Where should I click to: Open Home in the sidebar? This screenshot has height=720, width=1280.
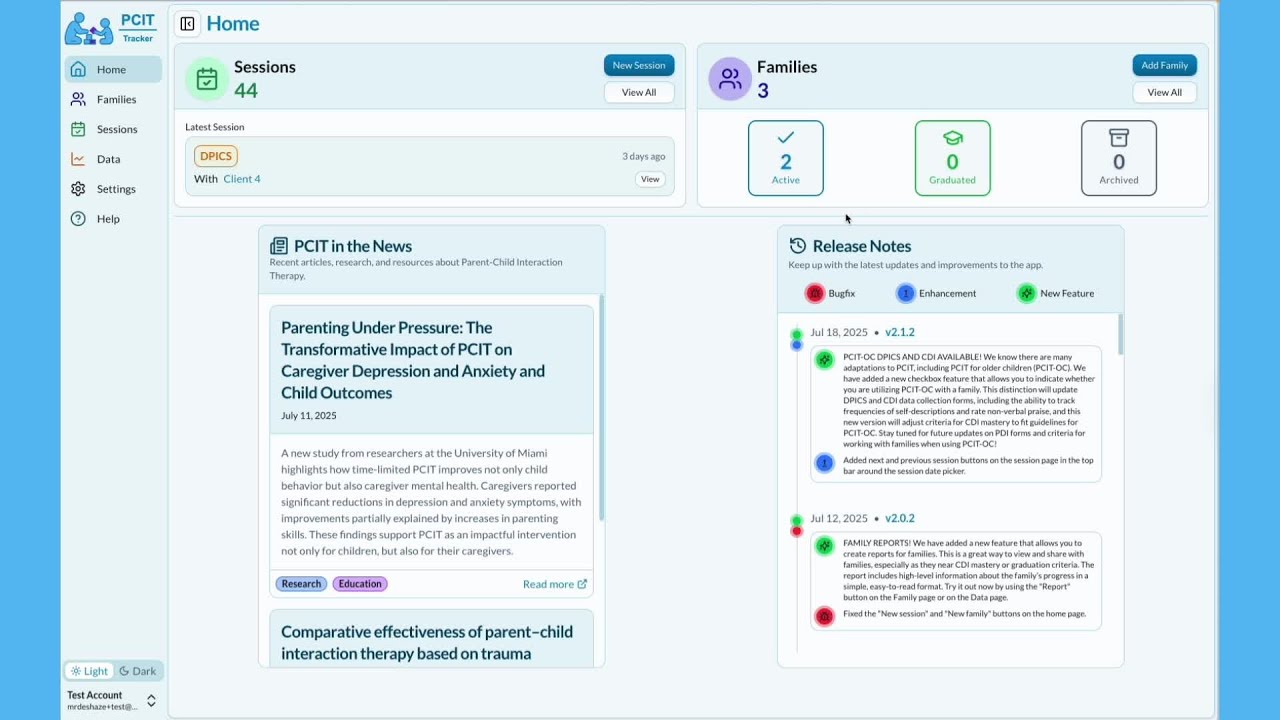113,69
